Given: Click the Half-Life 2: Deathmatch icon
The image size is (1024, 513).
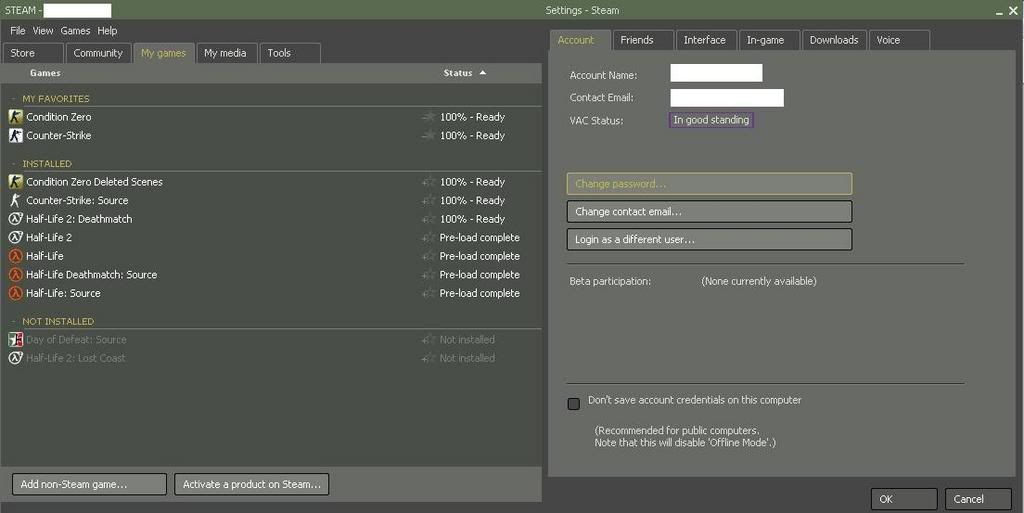Looking at the screenshot, I should (x=15, y=219).
